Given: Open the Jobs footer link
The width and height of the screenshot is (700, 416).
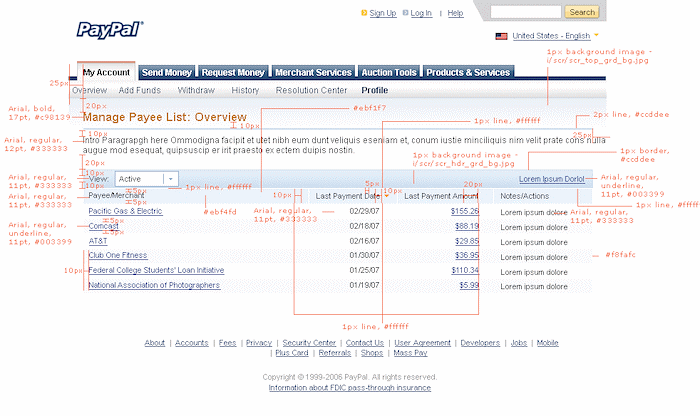Looking at the screenshot, I should (x=519, y=343).
